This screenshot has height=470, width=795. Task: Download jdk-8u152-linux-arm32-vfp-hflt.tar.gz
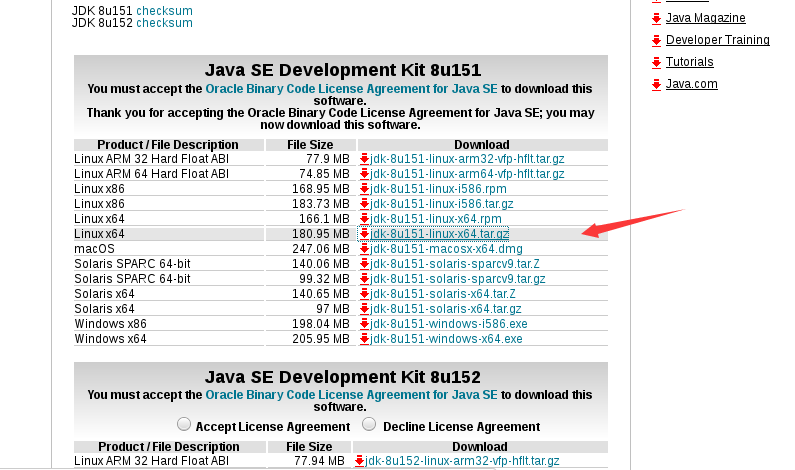462,461
